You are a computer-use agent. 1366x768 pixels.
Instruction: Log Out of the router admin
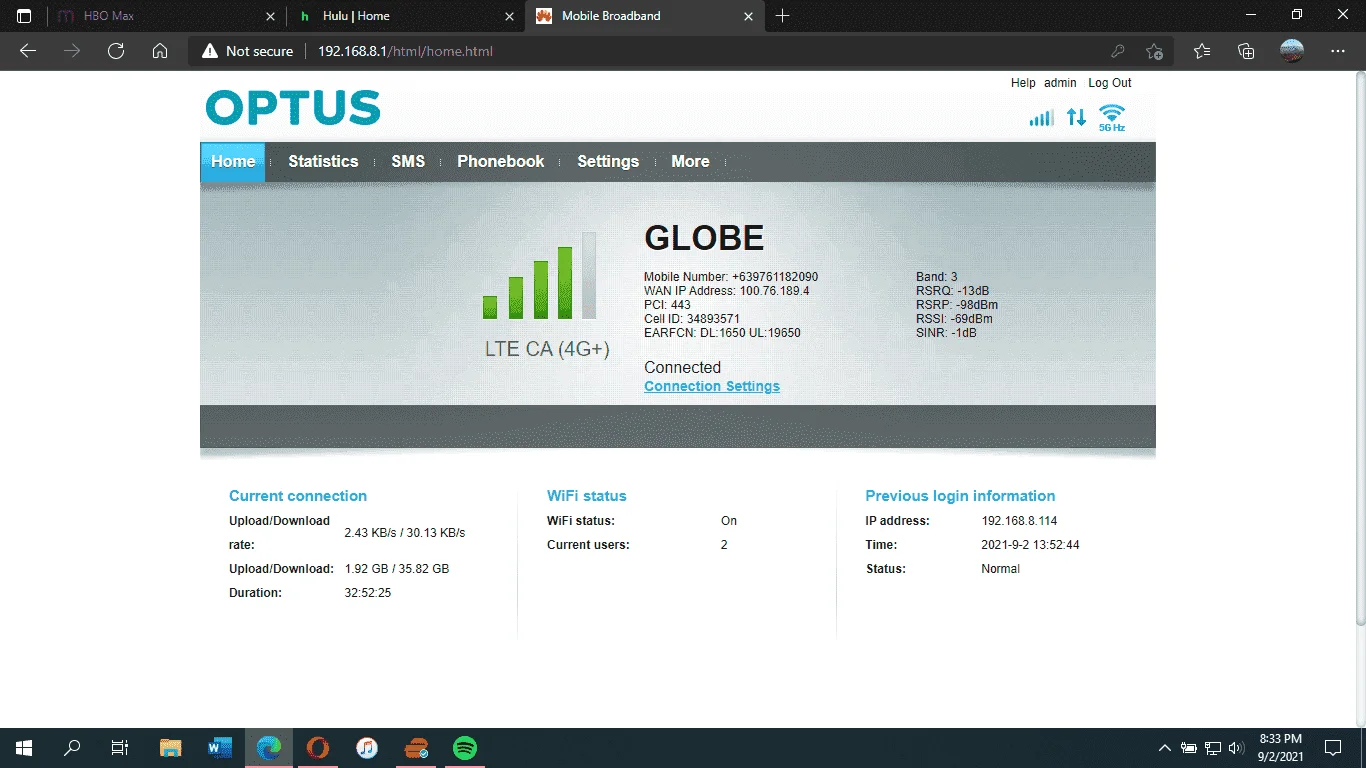pos(1110,83)
